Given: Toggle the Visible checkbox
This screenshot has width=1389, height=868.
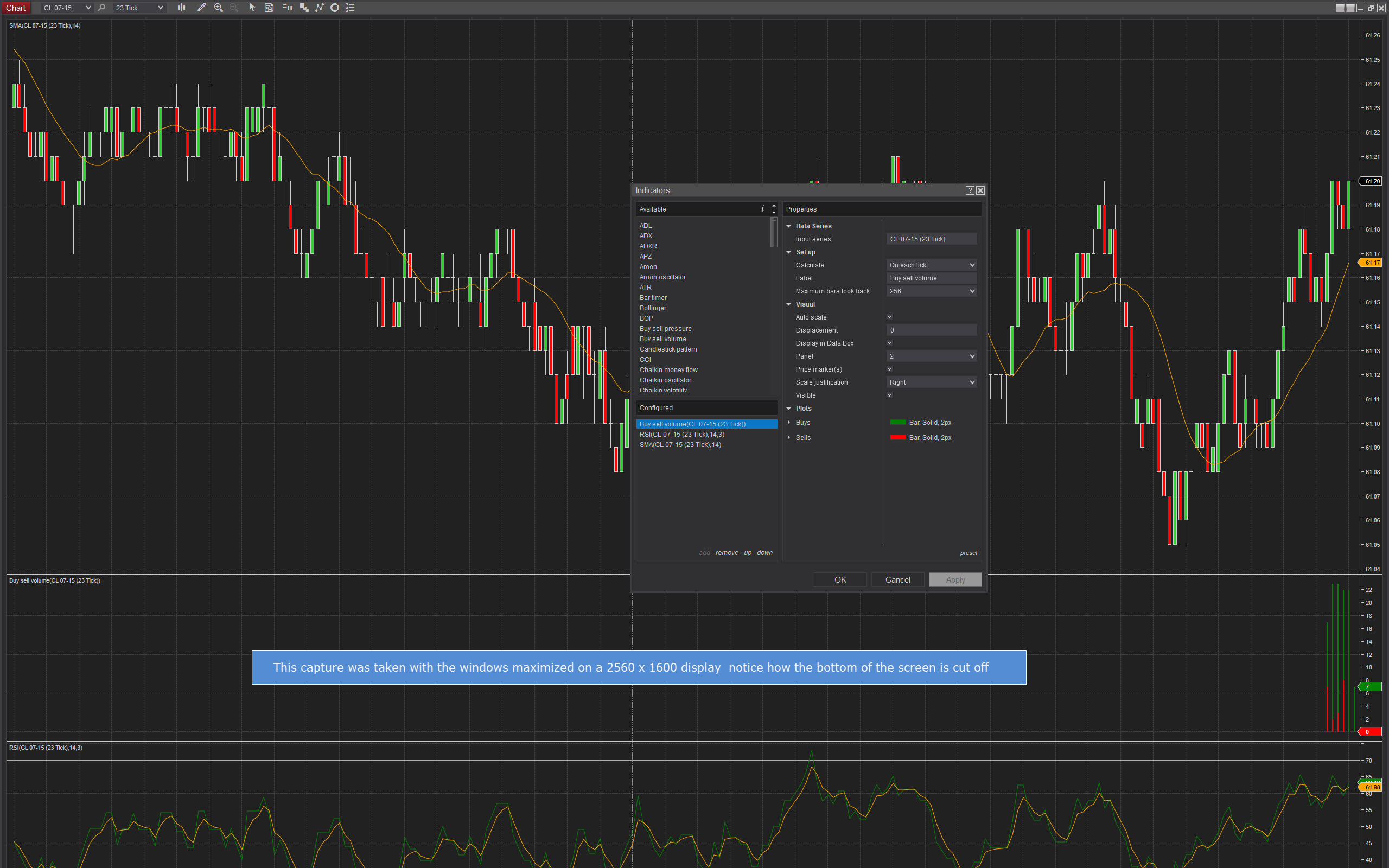Looking at the screenshot, I should [890, 395].
